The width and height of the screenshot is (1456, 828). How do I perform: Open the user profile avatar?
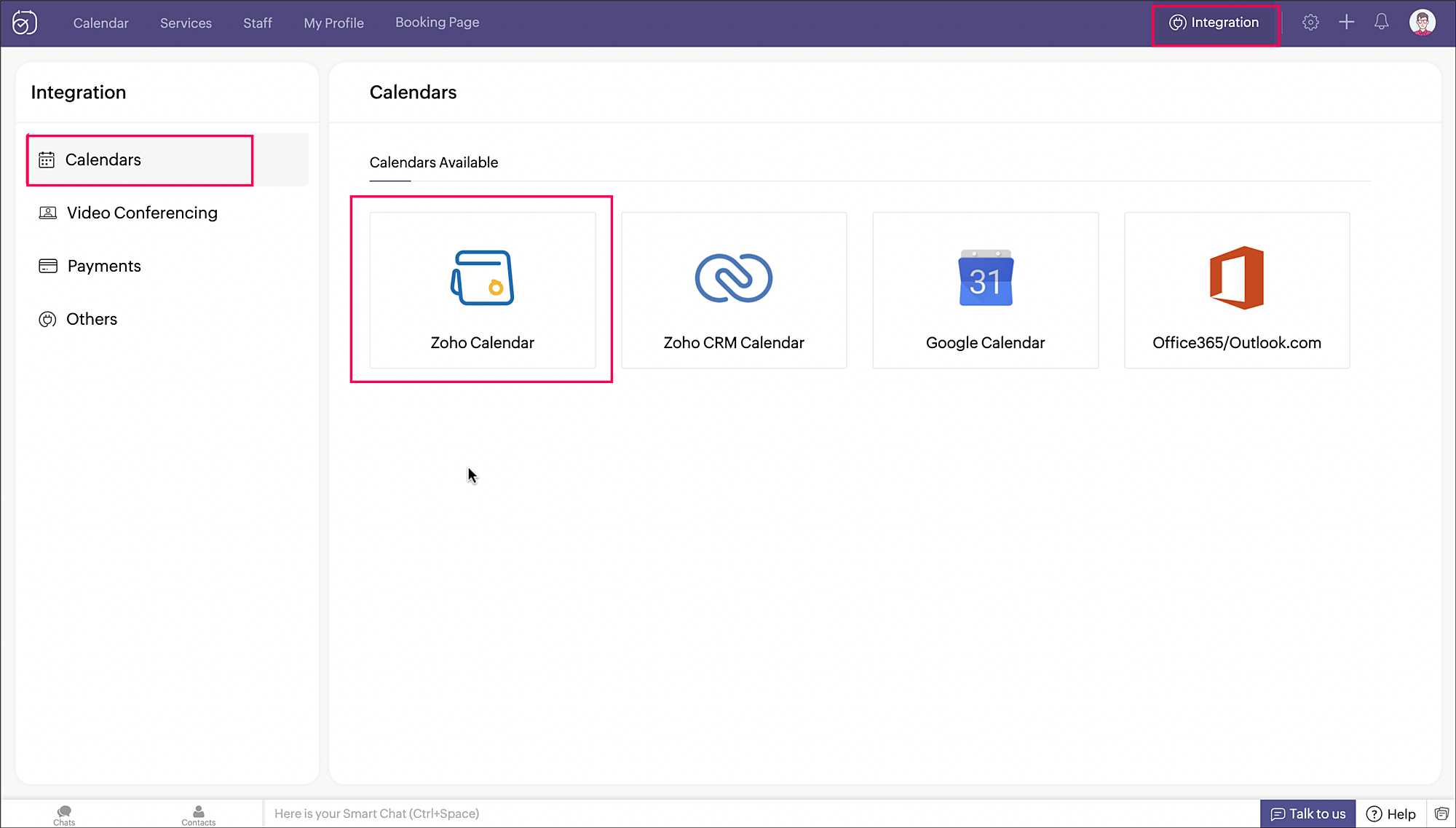1422,23
